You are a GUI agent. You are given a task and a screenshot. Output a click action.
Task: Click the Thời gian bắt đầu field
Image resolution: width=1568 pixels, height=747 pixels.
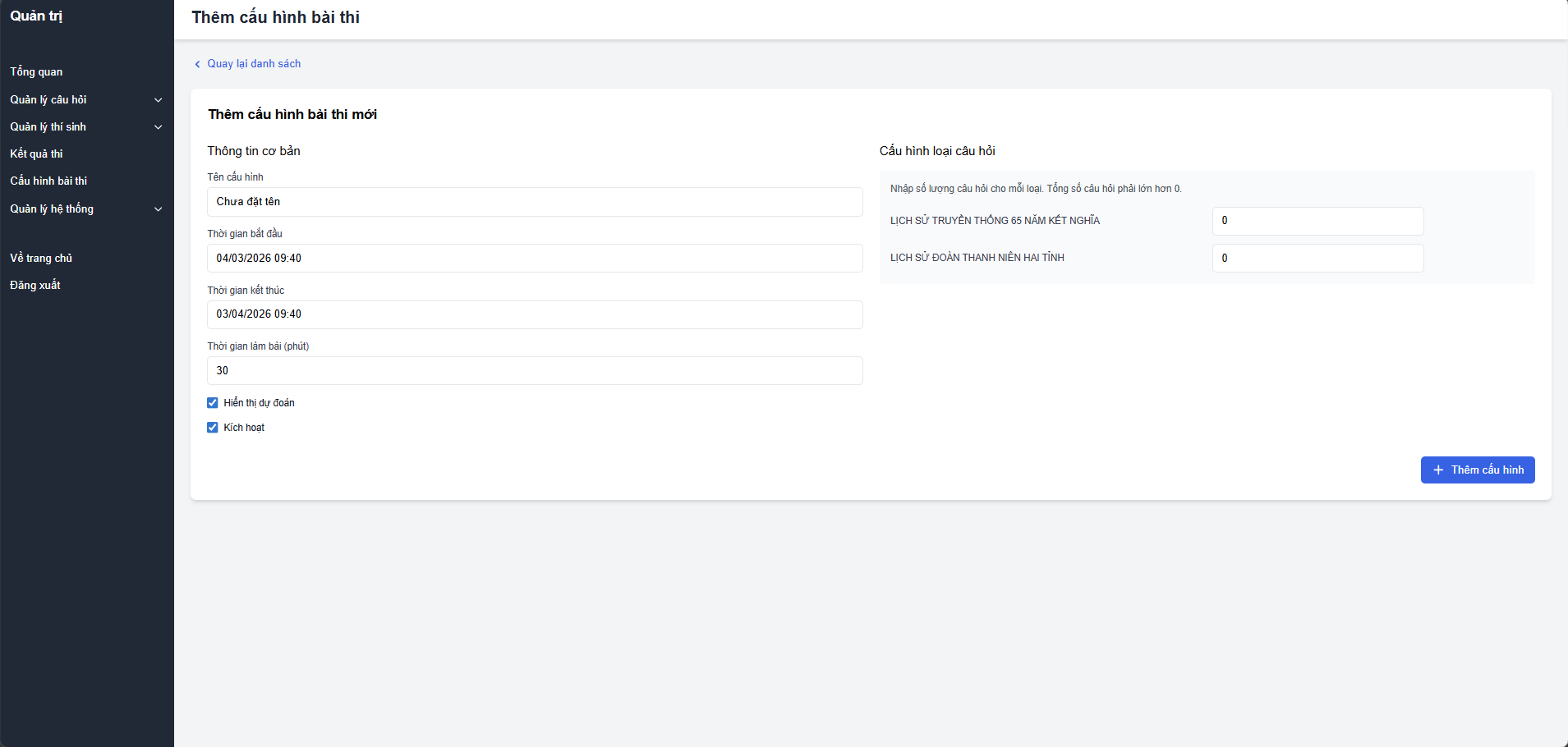tap(535, 259)
